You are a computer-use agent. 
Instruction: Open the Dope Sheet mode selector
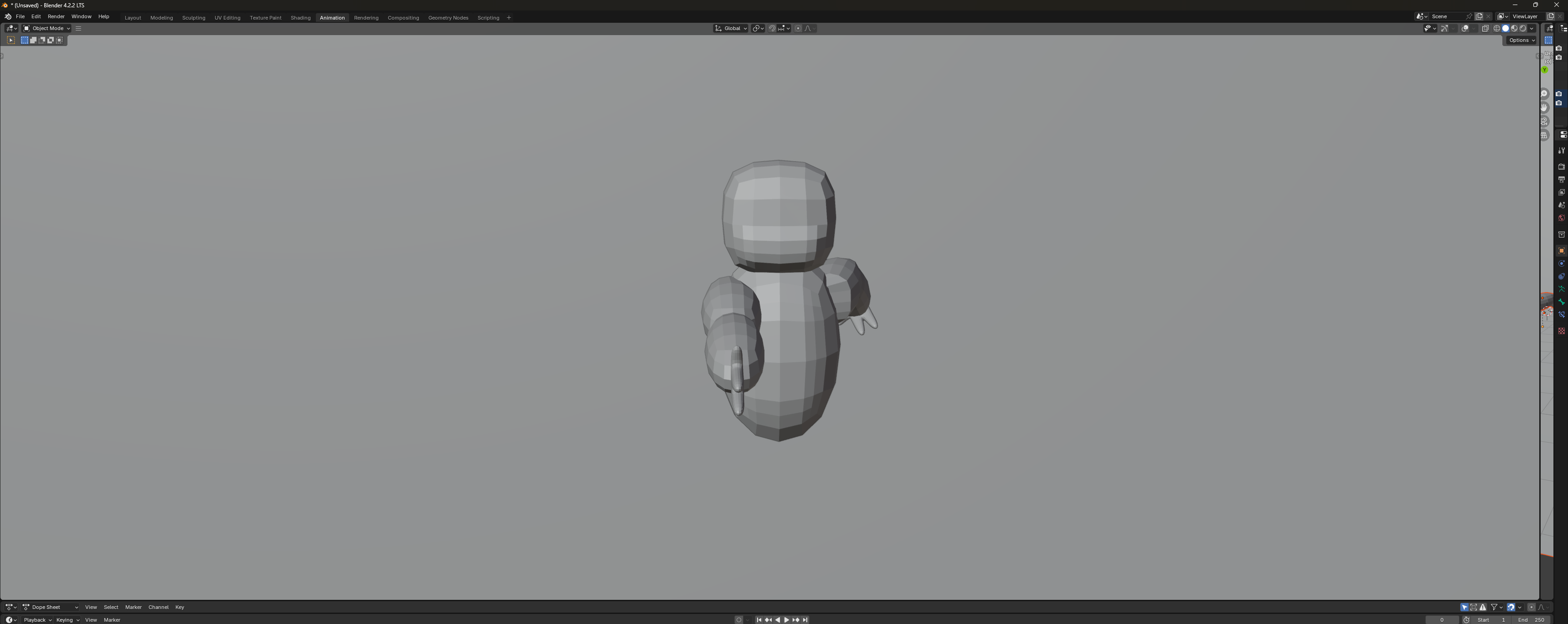[x=51, y=607]
